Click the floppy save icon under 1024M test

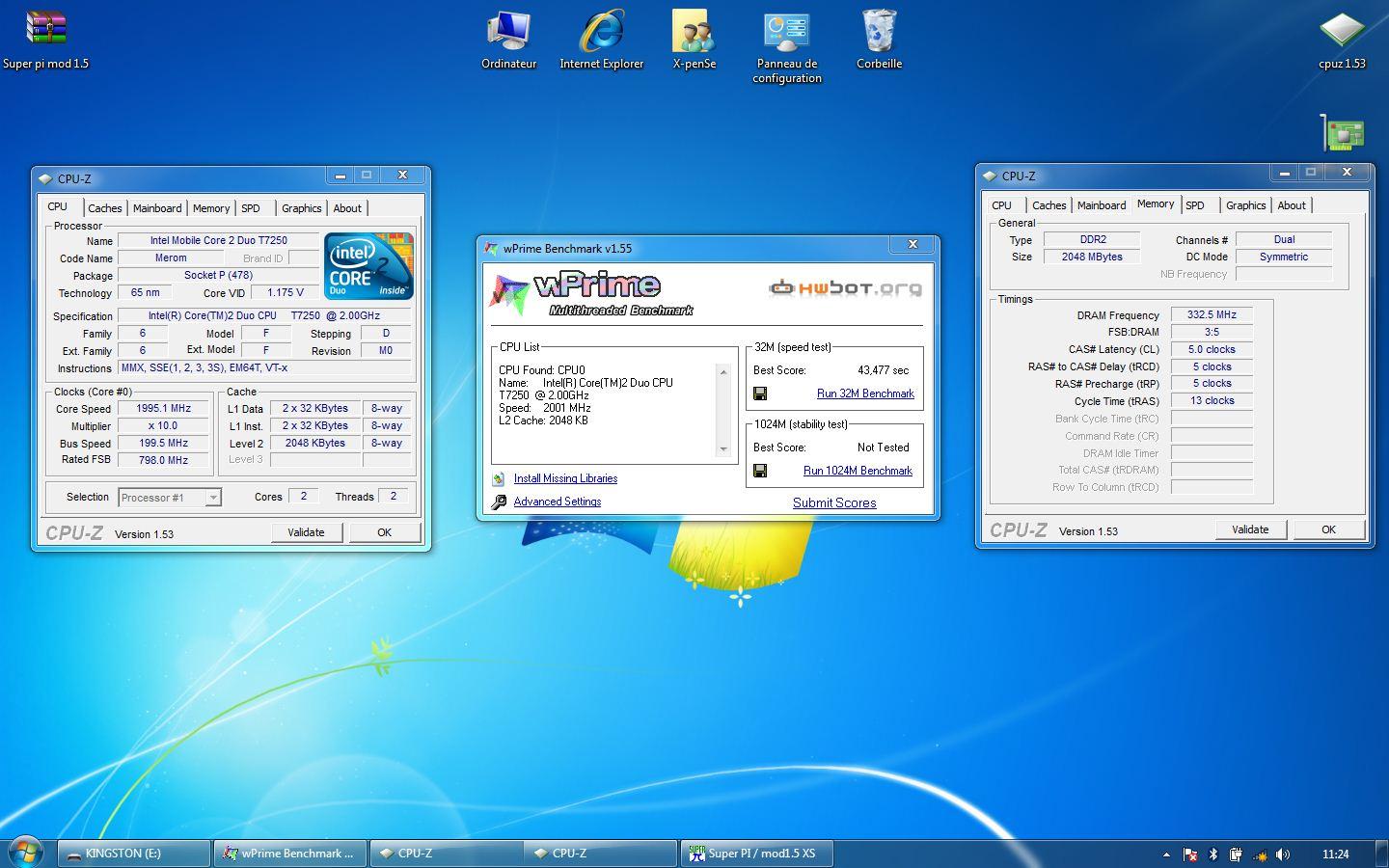(x=760, y=471)
